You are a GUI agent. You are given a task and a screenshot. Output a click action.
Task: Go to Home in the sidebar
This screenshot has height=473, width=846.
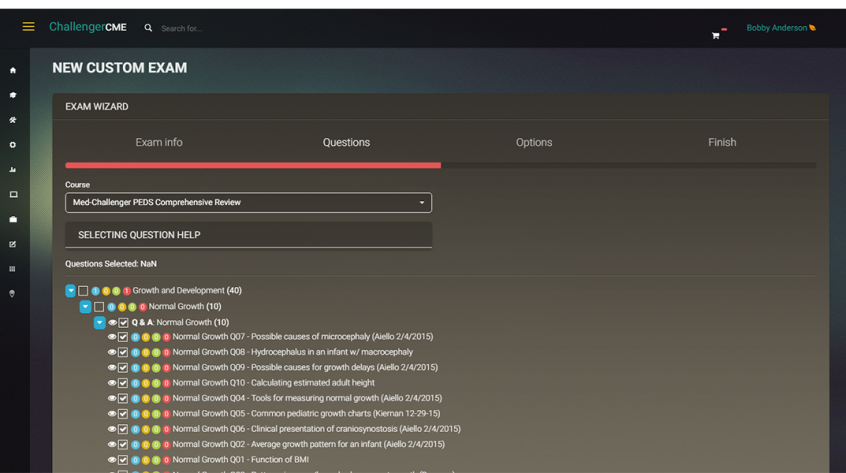[13, 70]
